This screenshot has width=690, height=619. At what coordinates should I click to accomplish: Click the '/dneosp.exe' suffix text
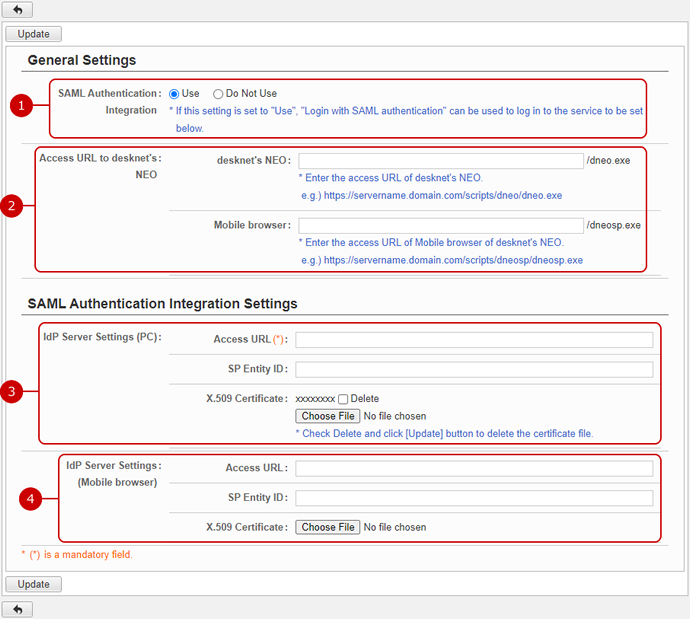613,225
